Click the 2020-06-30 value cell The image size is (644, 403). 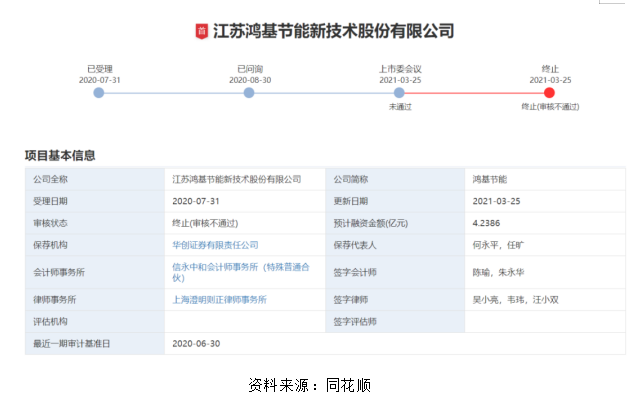[395, 344]
